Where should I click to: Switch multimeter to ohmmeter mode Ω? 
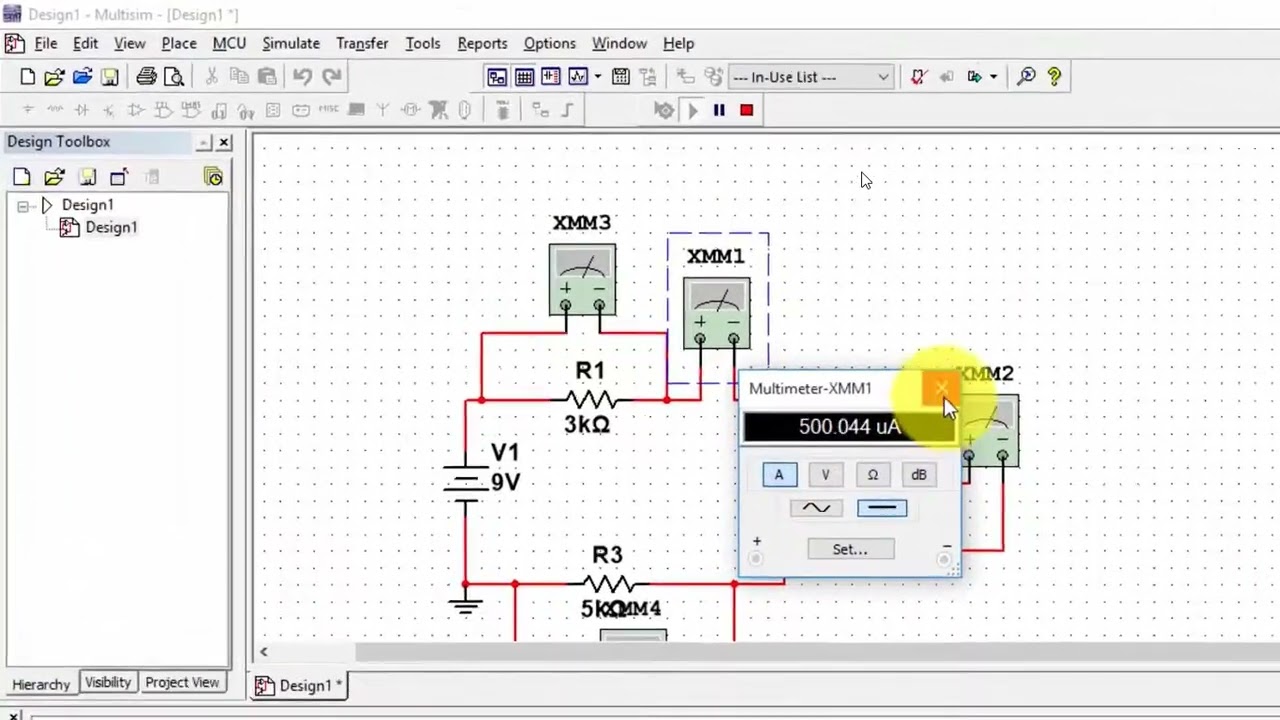[x=872, y=475]
